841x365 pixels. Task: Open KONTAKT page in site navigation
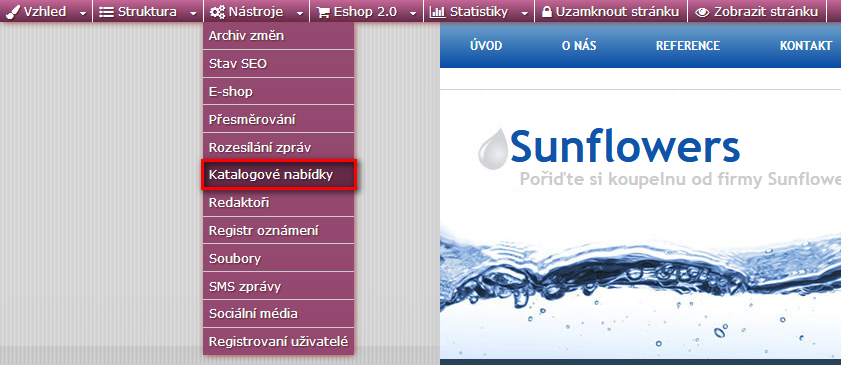(806, 46)
